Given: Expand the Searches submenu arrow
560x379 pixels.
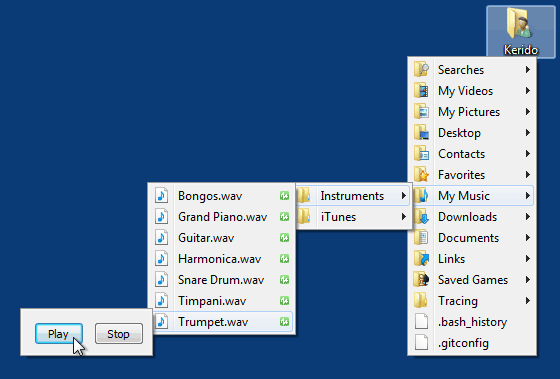Looking at the screenshot, I should 528,70.
